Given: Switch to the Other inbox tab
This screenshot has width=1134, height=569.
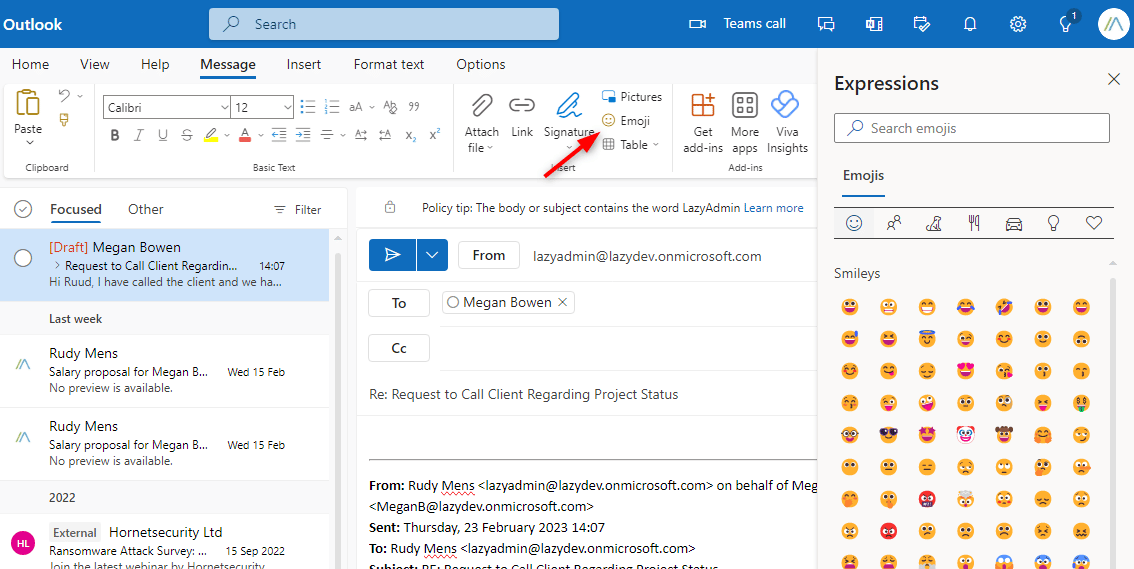Looking at the screenshot, I should point(145,209).
